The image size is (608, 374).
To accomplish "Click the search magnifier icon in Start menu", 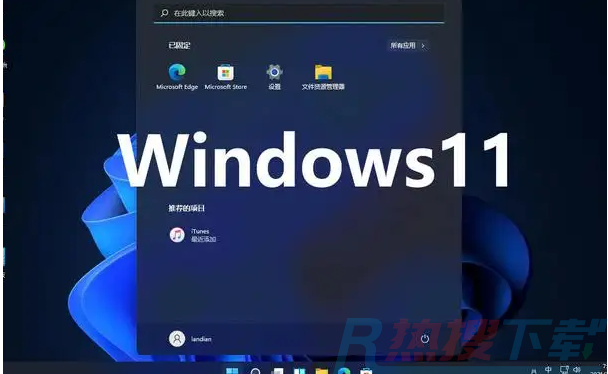I will click(164, 13).
